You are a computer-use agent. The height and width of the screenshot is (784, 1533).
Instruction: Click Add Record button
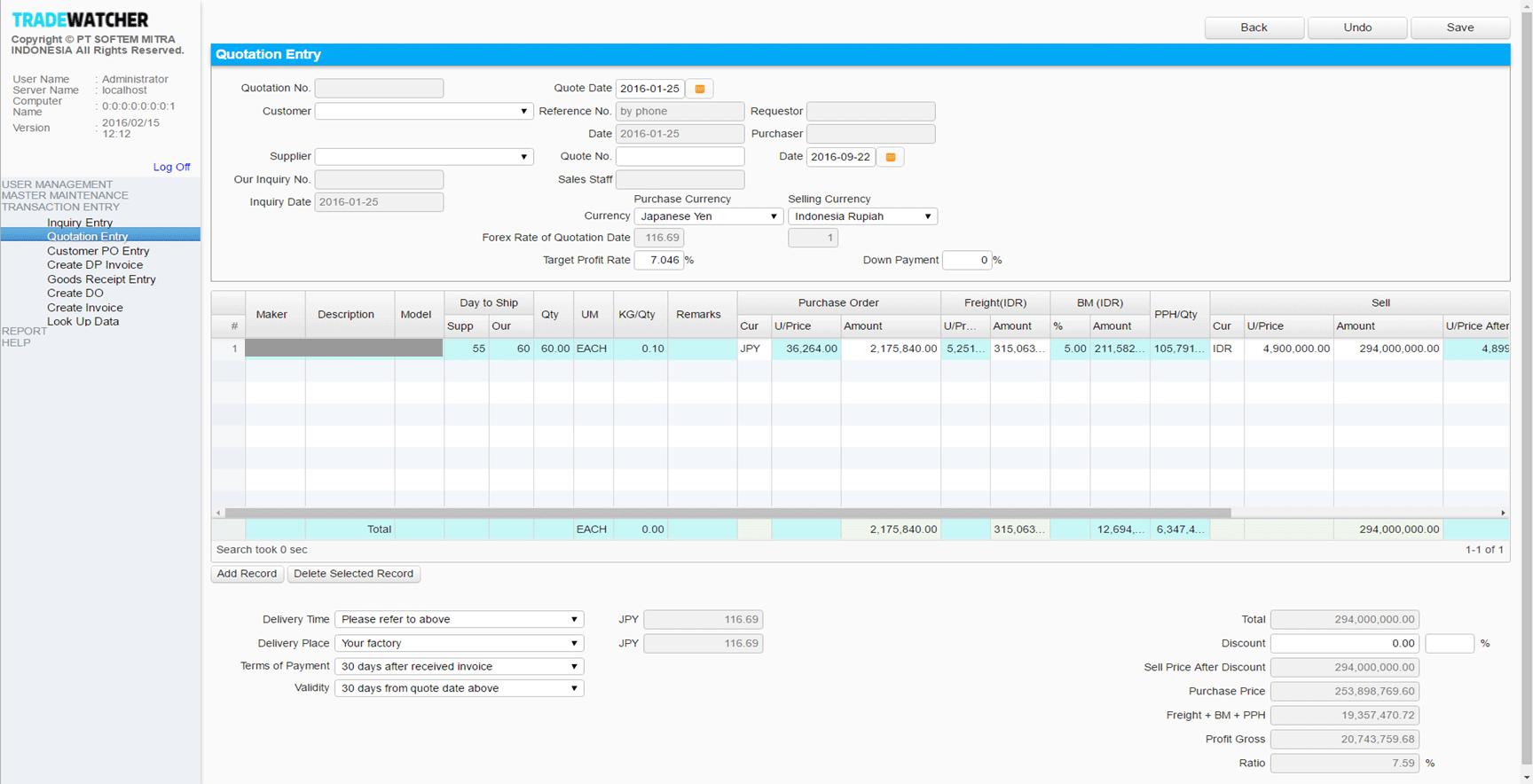coord(247,574)
